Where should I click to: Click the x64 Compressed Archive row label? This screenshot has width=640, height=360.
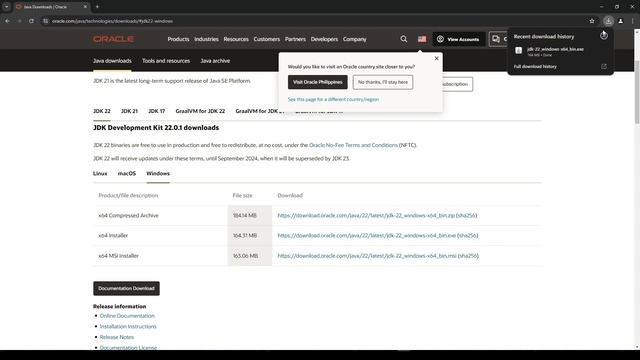tap(128, 215)
